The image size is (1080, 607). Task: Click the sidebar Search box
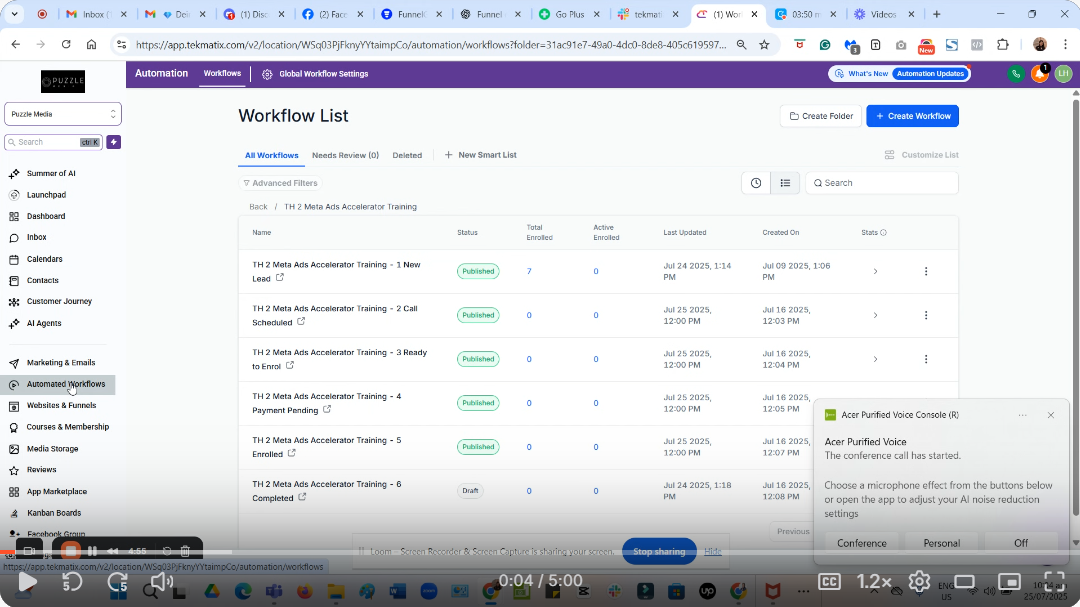point(53,142)
